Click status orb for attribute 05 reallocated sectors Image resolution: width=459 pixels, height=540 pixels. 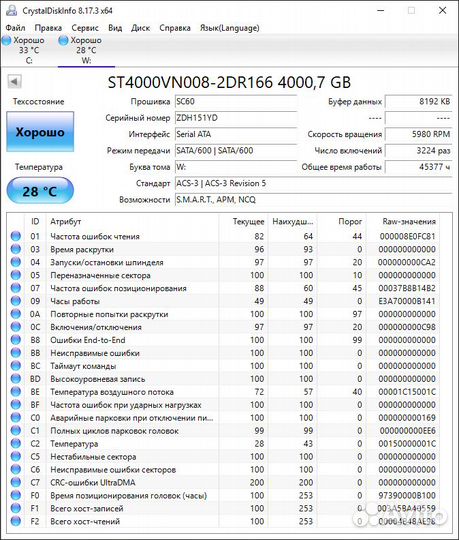click(16, 275)
